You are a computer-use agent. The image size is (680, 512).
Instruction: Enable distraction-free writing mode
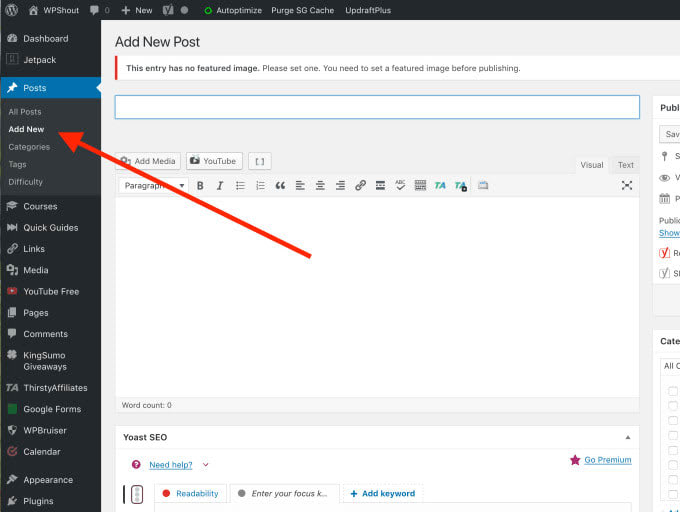tap(626, 186)
